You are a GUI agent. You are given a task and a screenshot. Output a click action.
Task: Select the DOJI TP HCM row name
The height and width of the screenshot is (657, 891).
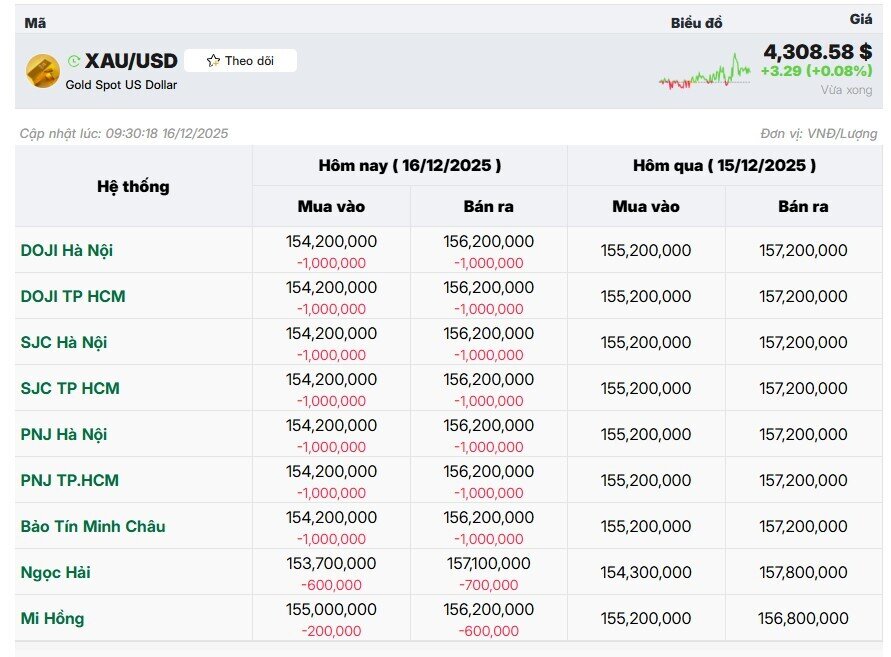pyautogui.click(x=73, y=296)
